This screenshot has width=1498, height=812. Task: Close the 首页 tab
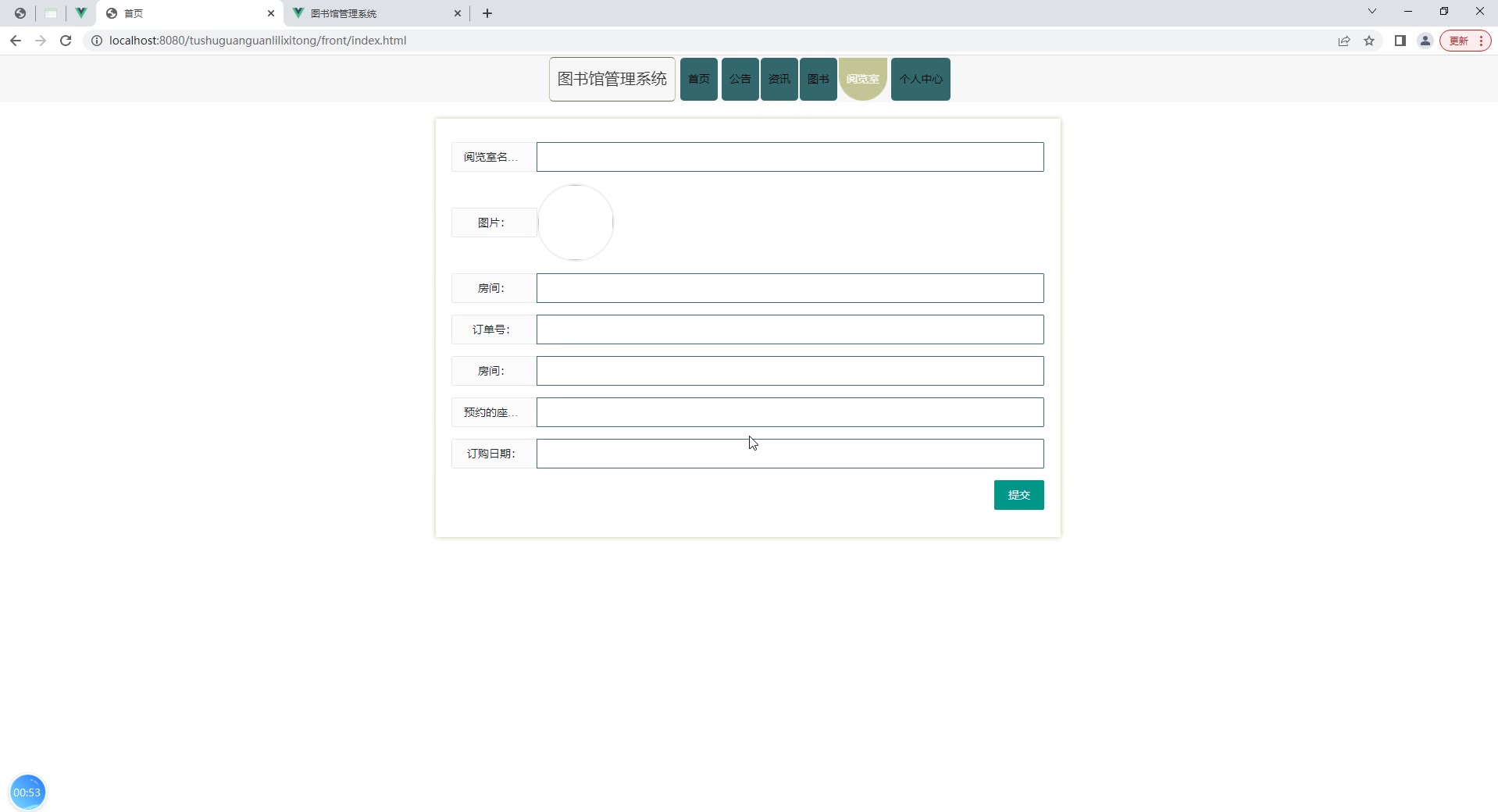271,13
